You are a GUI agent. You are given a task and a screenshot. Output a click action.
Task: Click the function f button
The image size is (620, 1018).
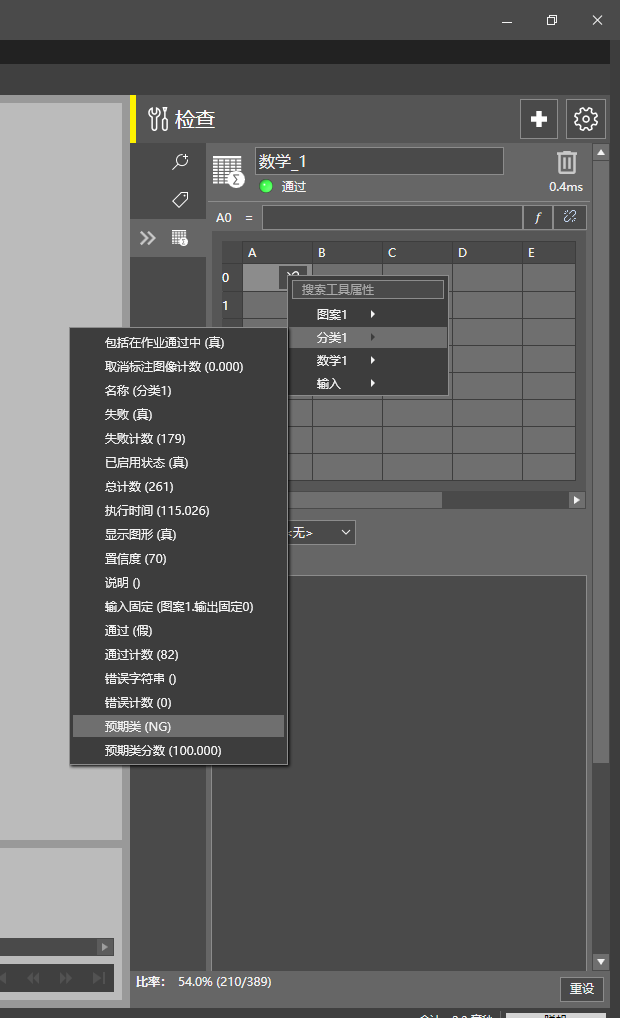(x=538, y=217)
